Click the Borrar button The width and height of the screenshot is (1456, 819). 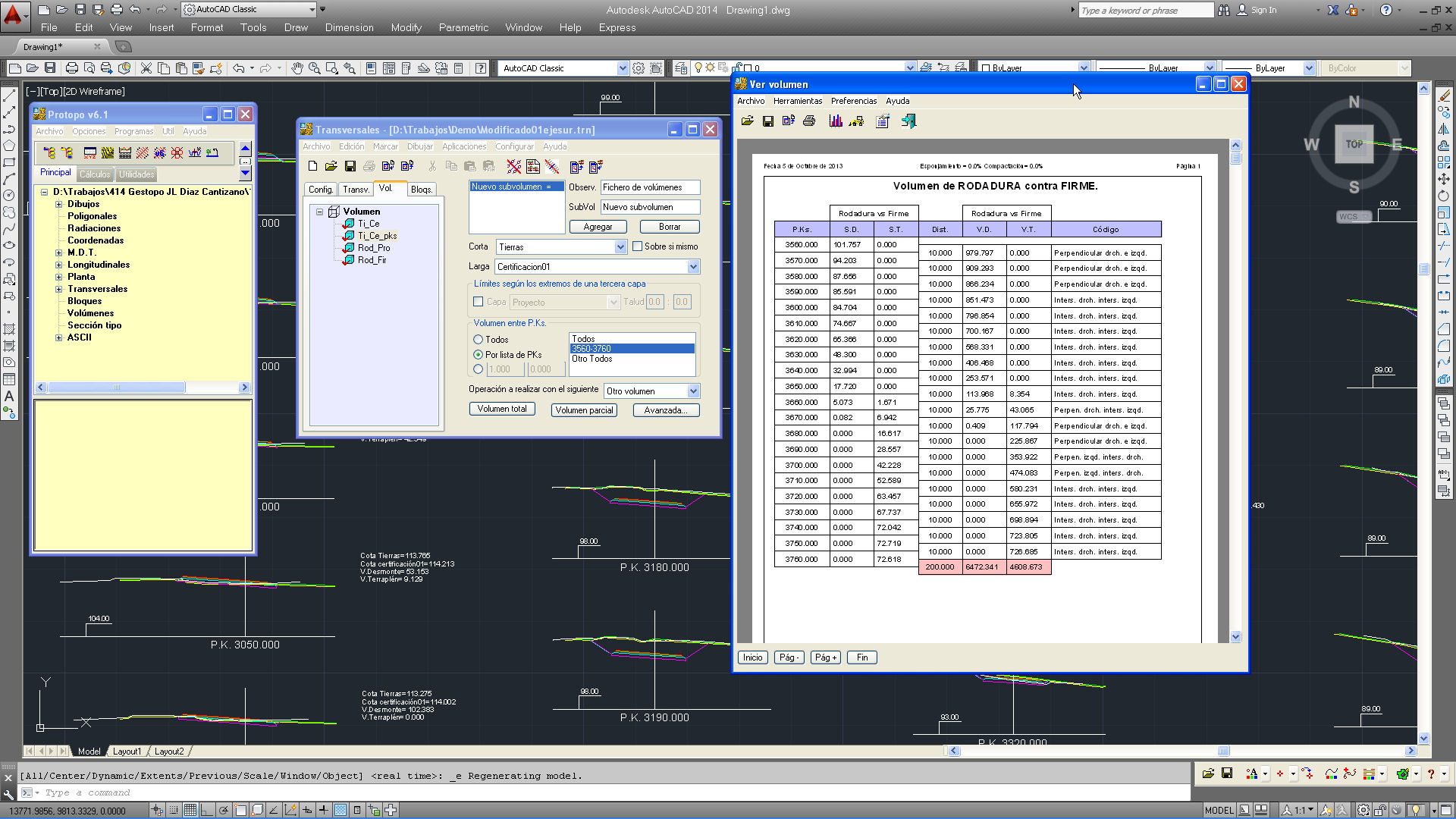[670, 227]
